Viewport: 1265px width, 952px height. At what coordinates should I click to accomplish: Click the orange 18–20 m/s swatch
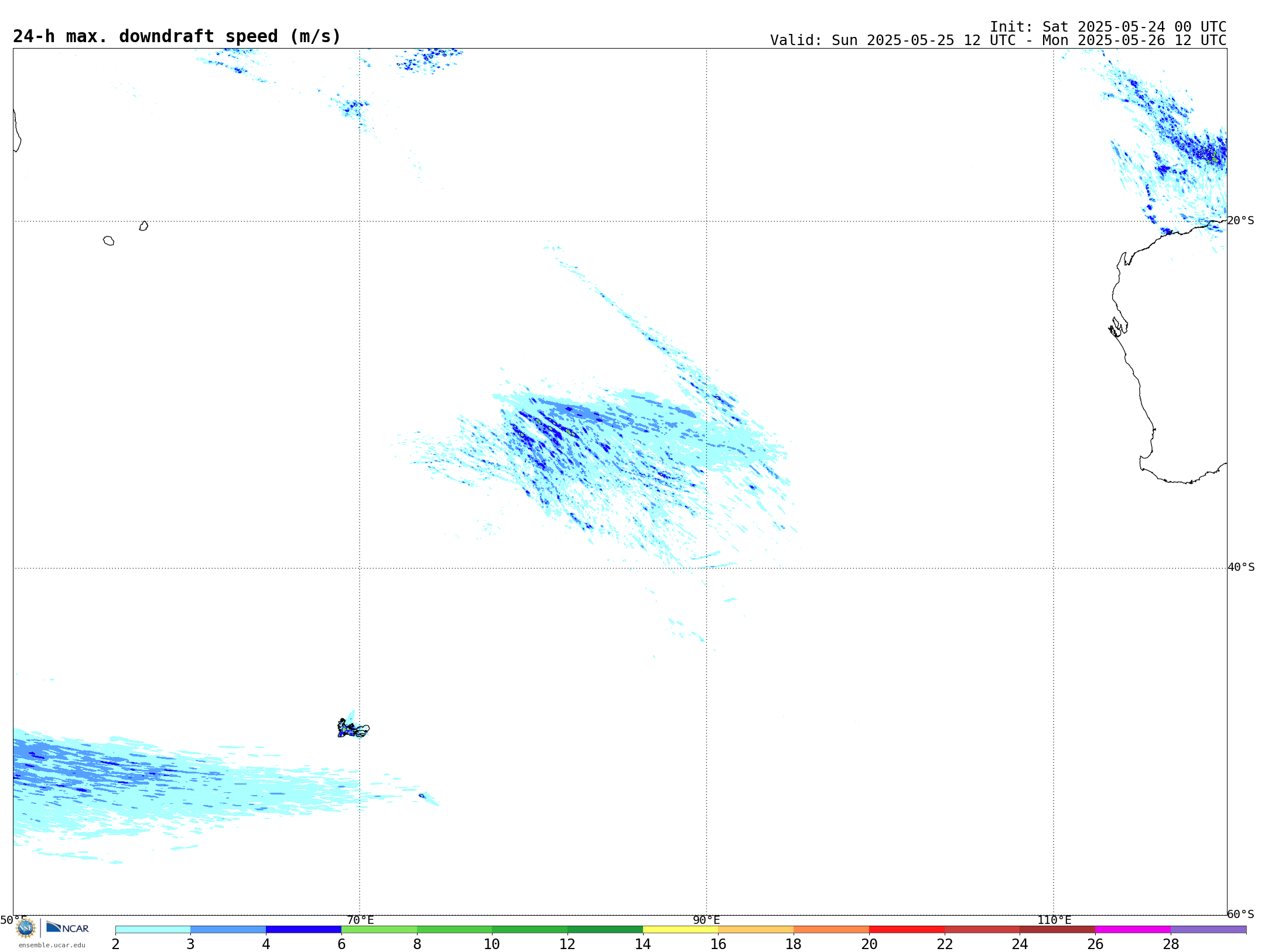(832, 930)
